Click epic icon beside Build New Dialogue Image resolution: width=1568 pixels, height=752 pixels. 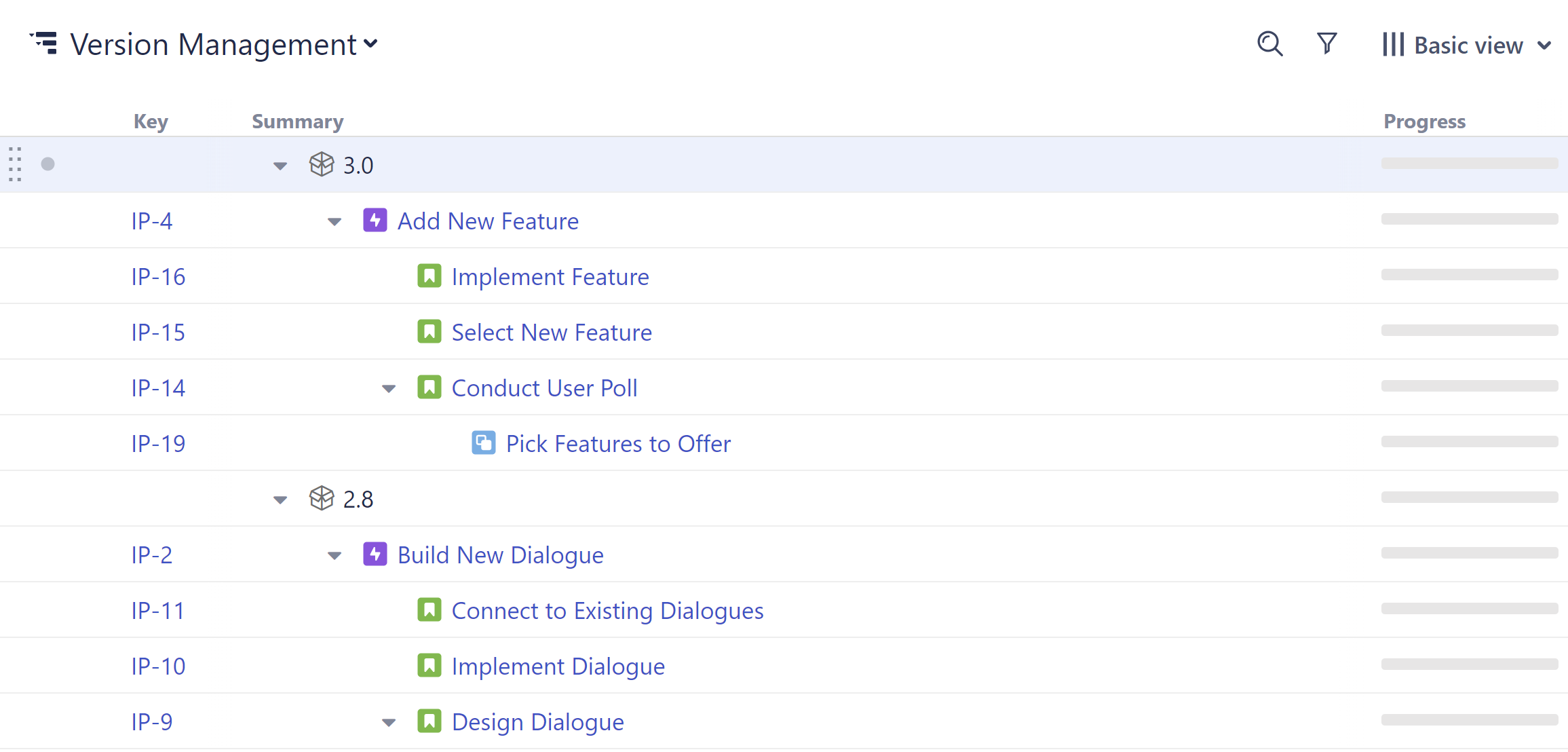[375, 554]
